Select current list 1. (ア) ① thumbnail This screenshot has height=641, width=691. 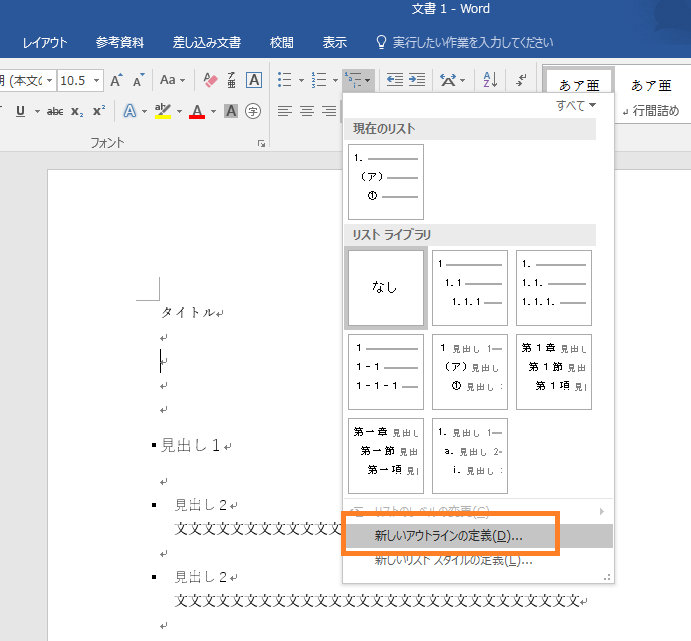tap(386, 182)
